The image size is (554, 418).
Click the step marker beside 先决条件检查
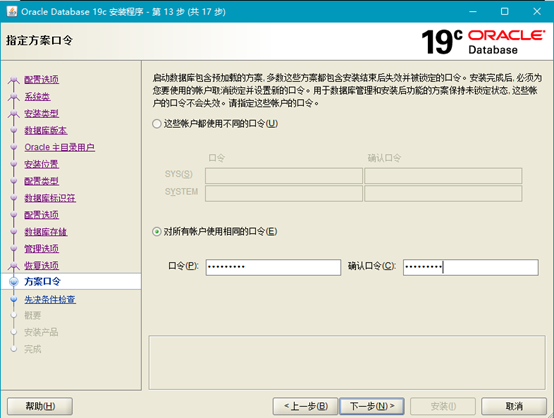point(14,299)
